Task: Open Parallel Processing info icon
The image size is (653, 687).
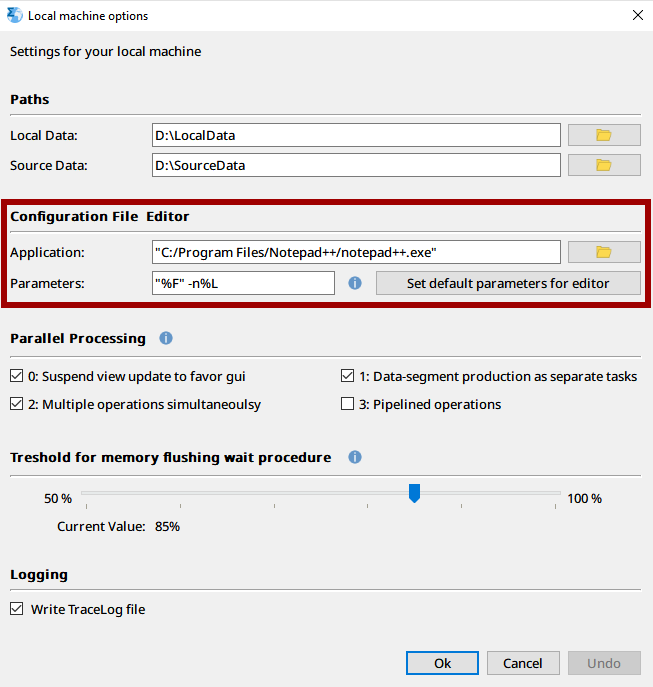Action: coord(166,338)
